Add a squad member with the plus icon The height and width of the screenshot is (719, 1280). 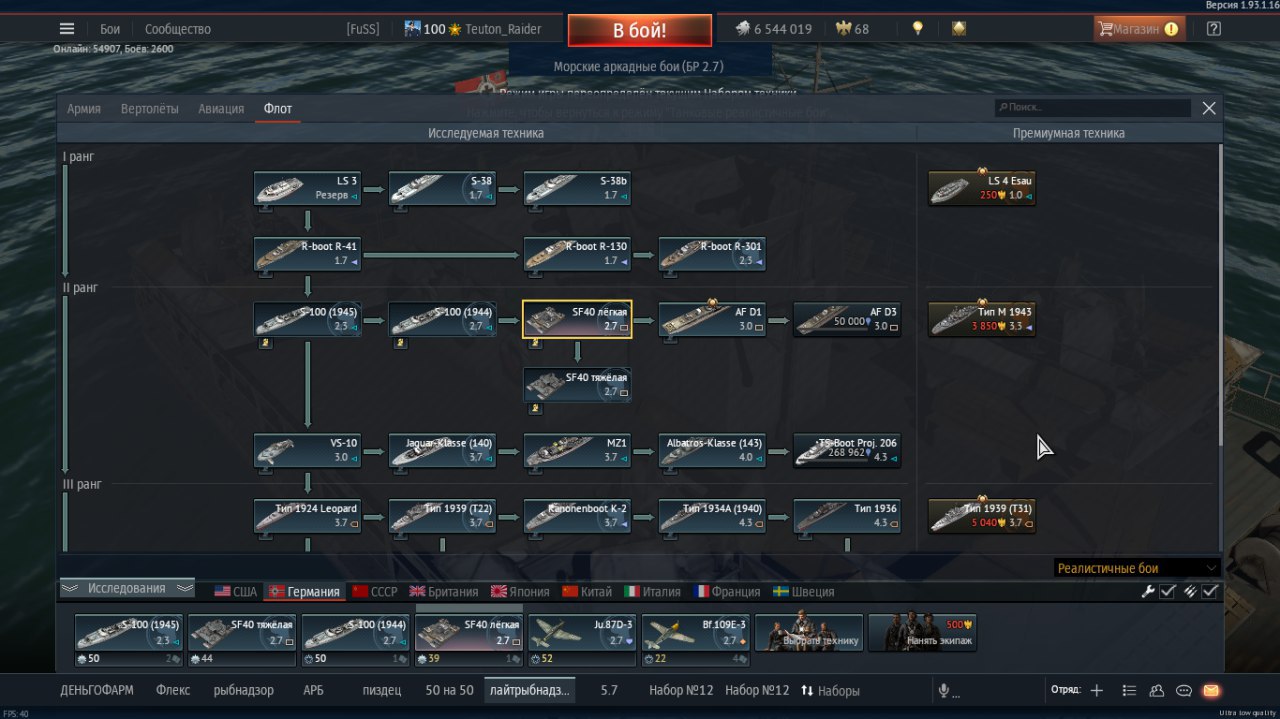tap(1097, 690)
